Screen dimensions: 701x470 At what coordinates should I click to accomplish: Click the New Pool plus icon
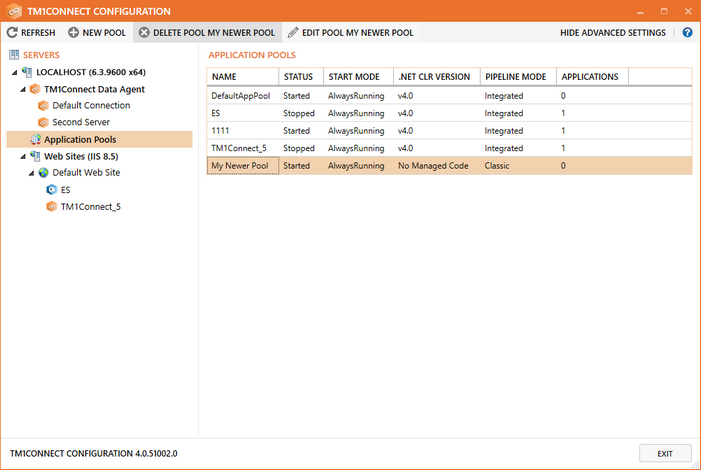coord(73,32)
